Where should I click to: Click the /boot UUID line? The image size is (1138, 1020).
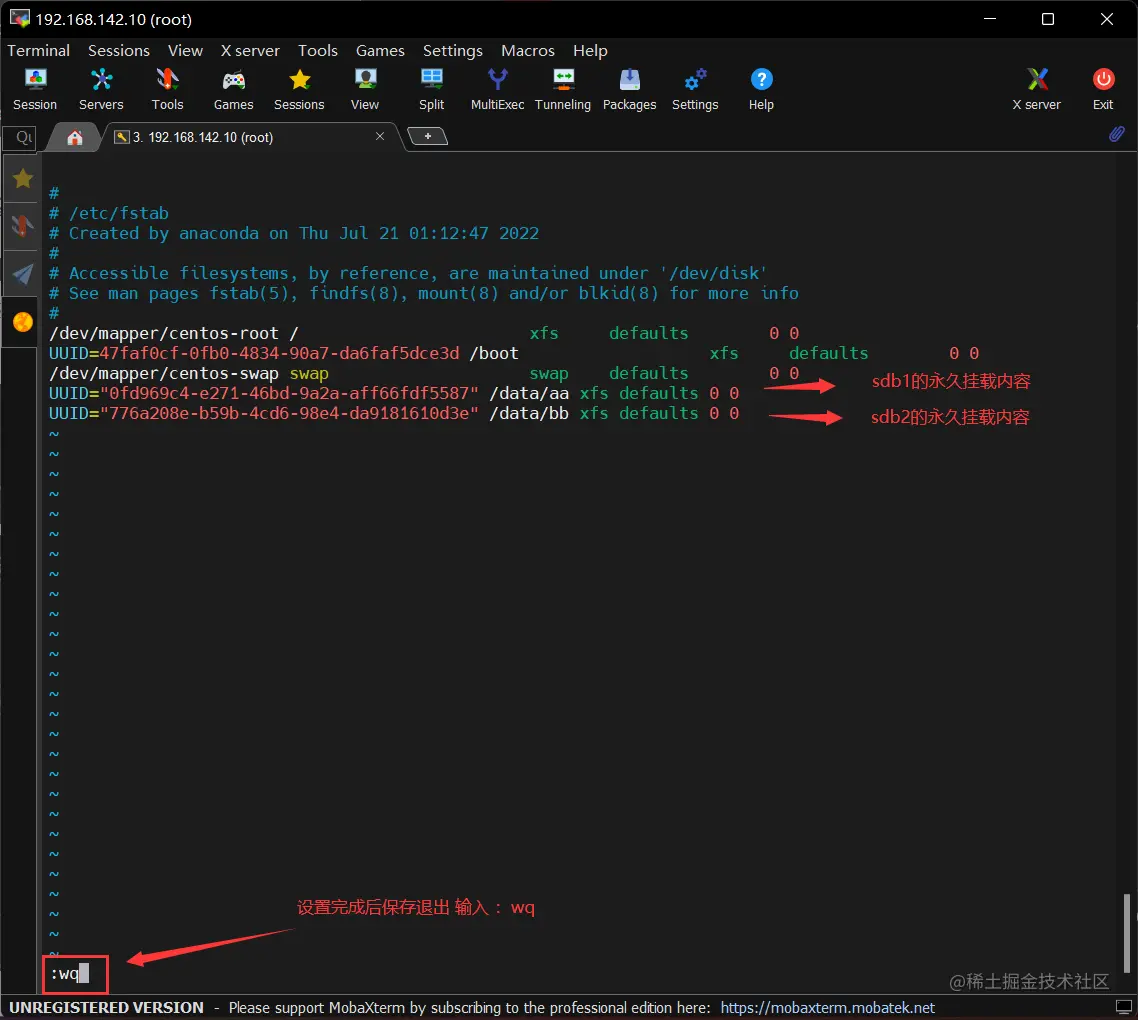coord(514,353)
